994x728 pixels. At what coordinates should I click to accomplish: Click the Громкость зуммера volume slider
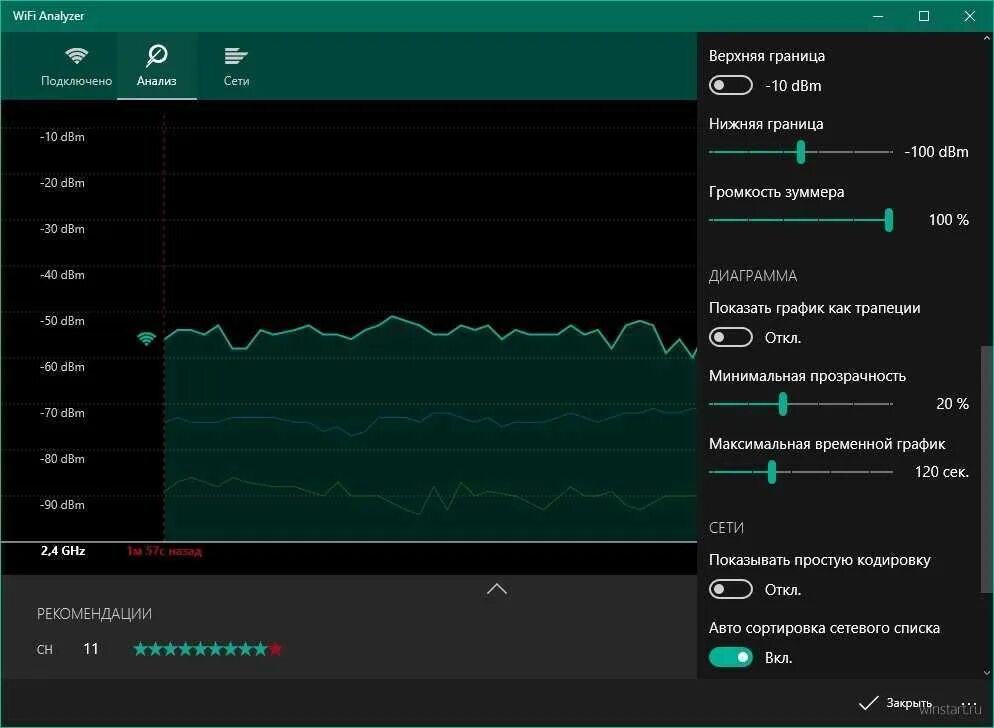[x=888, y=220]
